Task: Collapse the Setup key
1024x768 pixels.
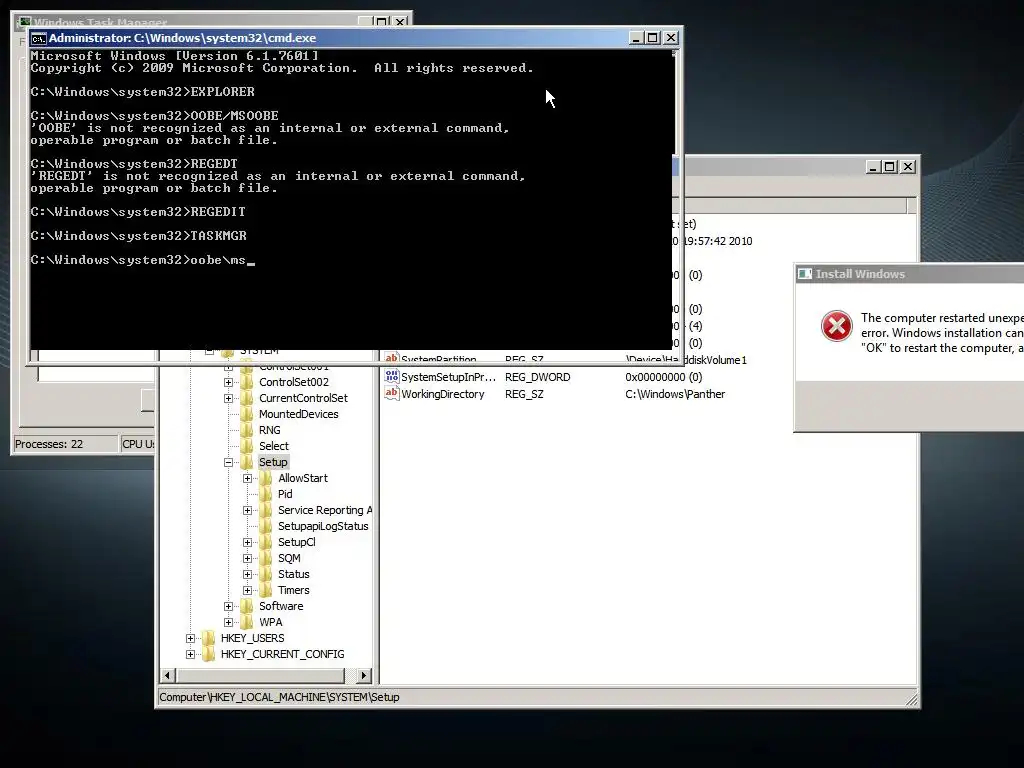Action: click(229, 462)
